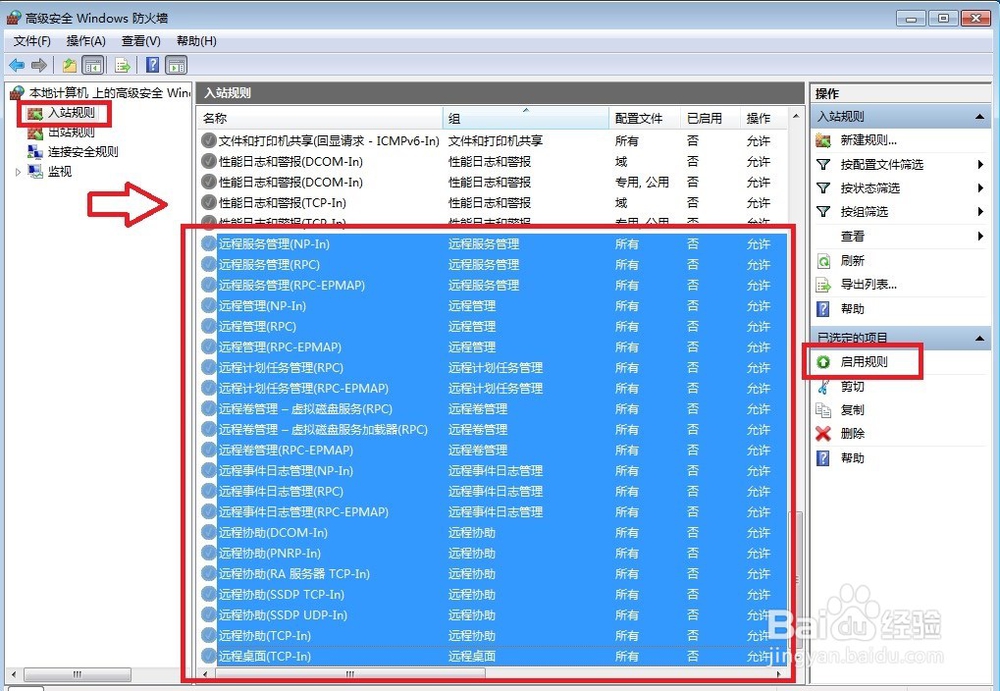Expand the 监视 tree node
Screen dimensions: 1000x691
(x=18, y=170)
